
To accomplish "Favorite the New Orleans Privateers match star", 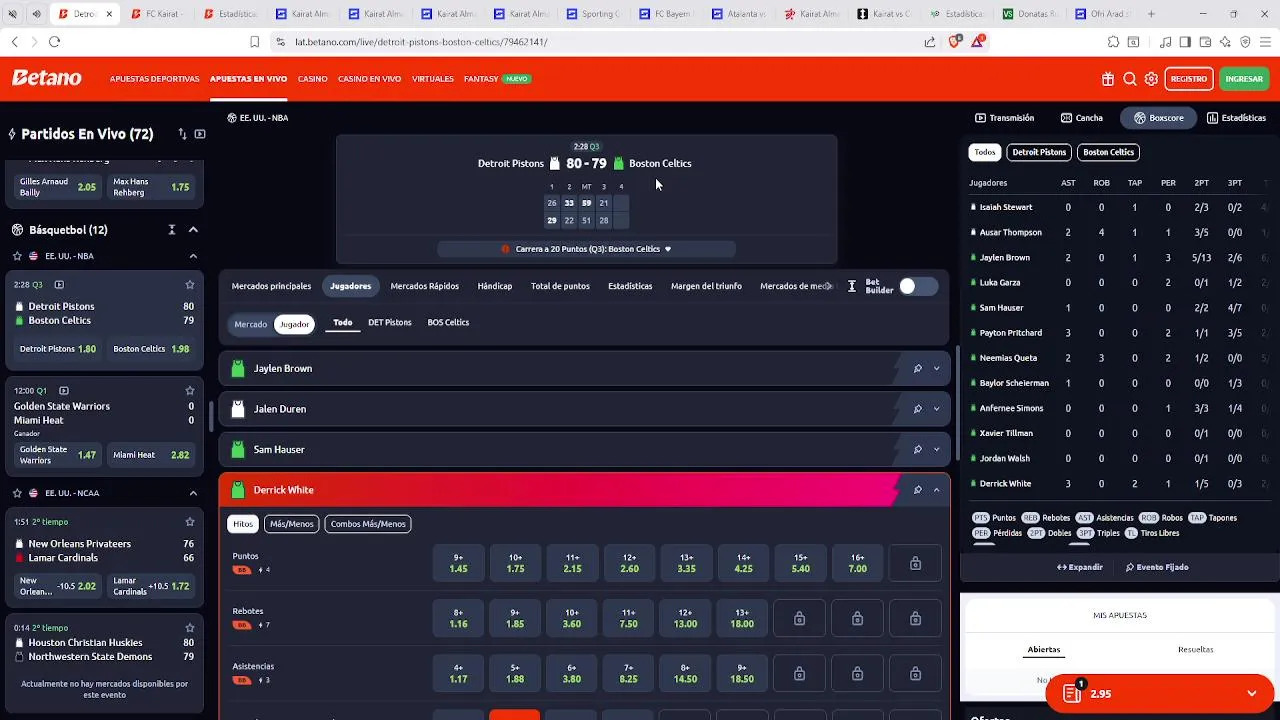I will tap(190, 521).
